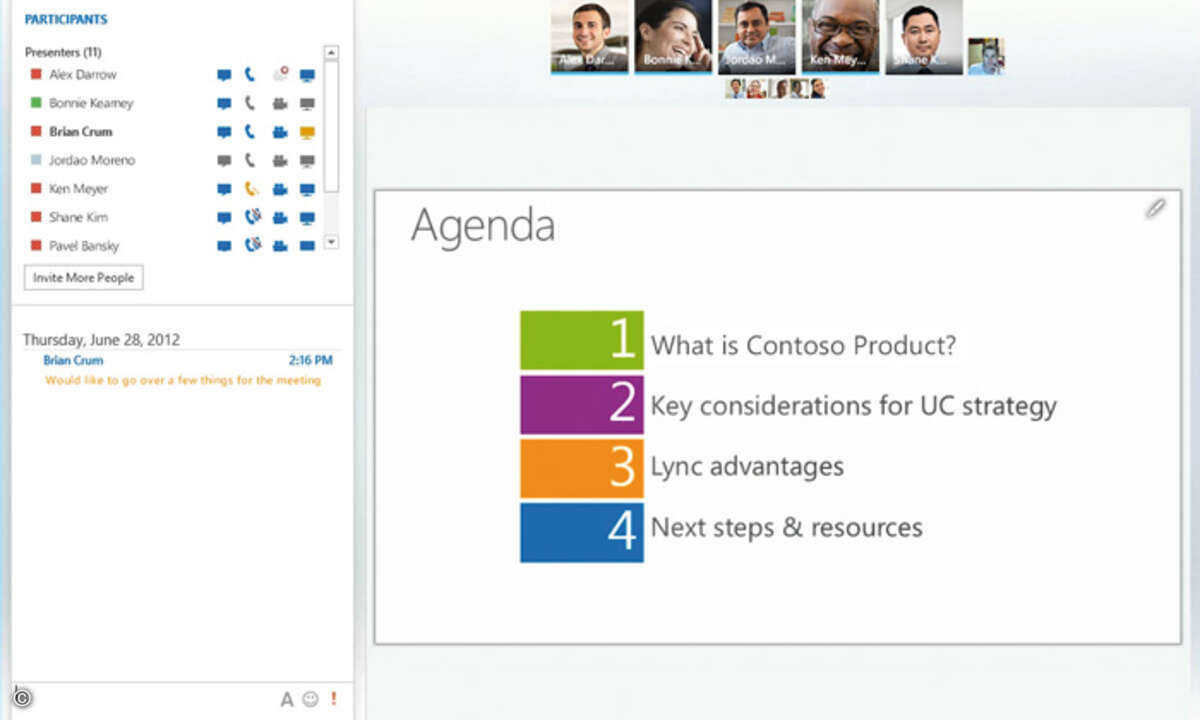The image size is (1200, 720).
Task: Click agenda item 1 green number tile
Action: point(582,341)
